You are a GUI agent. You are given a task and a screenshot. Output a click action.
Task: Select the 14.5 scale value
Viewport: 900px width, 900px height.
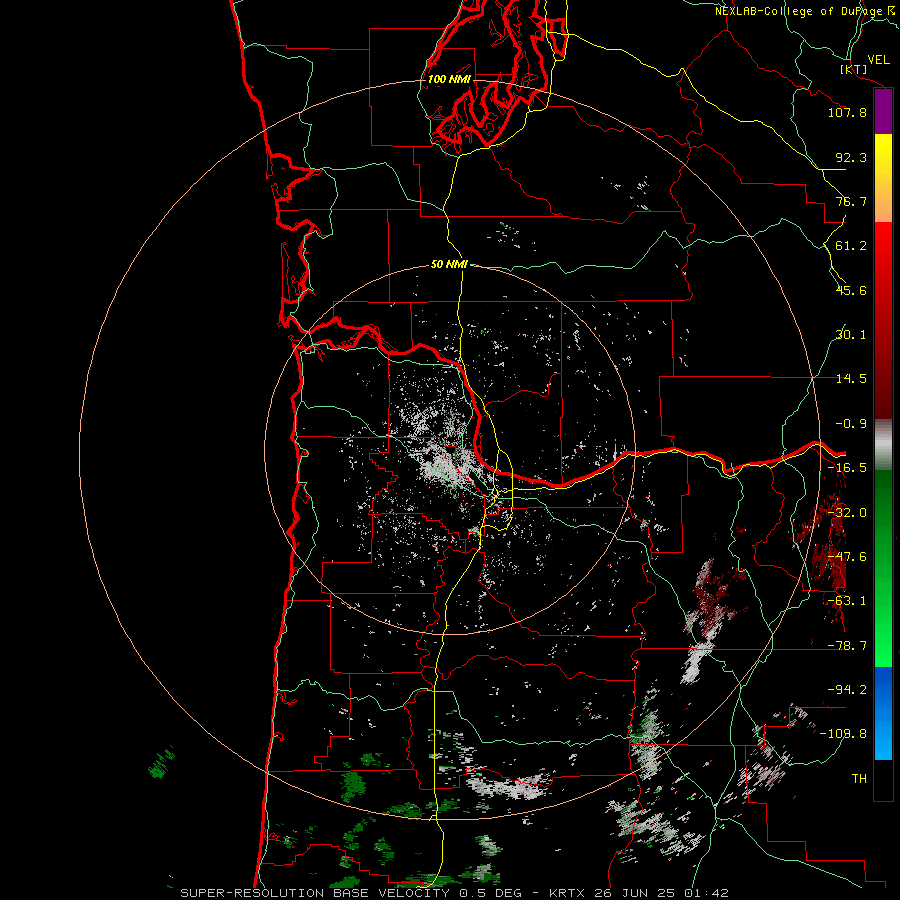tap(851, 379)
